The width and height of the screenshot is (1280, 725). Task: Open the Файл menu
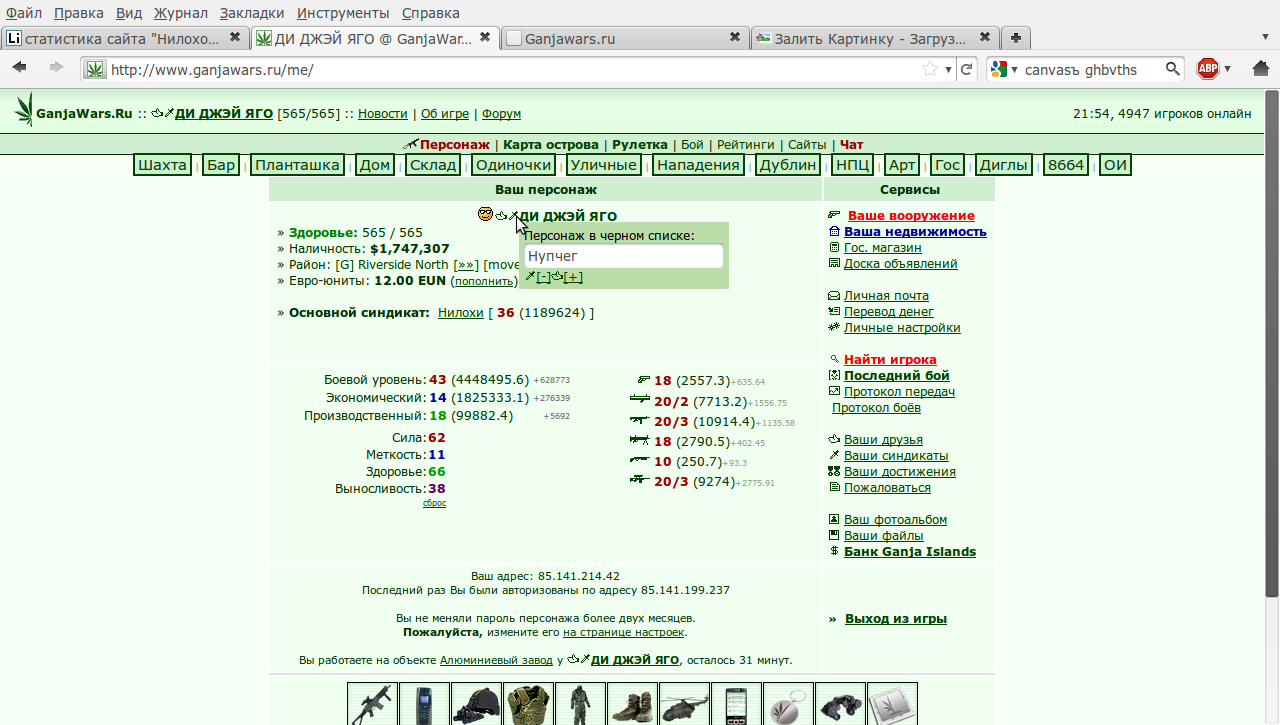click(24, 13)
